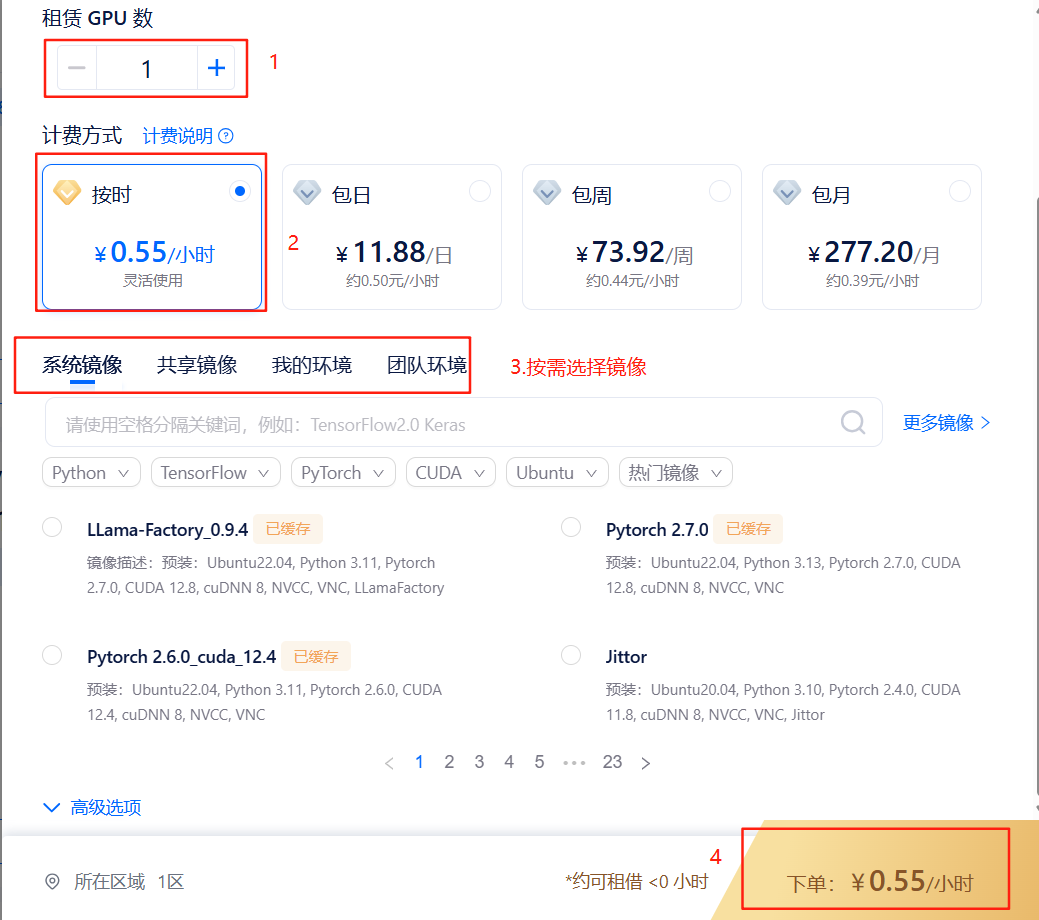Image resolution: width=1039 pixels, height=920 pixels.
Task: Click the diamond icon on 包月 card
Action: coord(787,193)
